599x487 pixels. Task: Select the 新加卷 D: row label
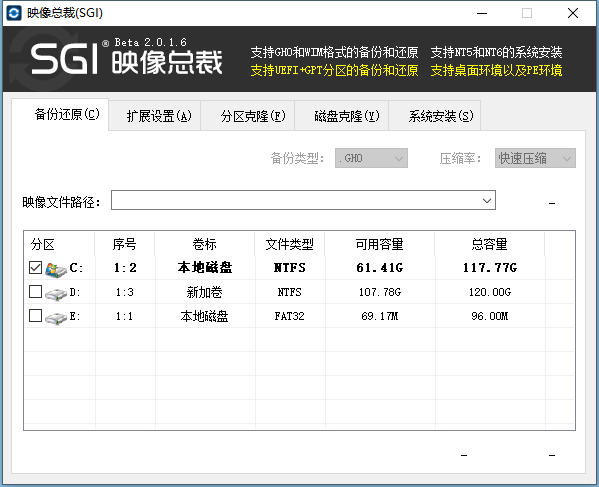point(204,293)
